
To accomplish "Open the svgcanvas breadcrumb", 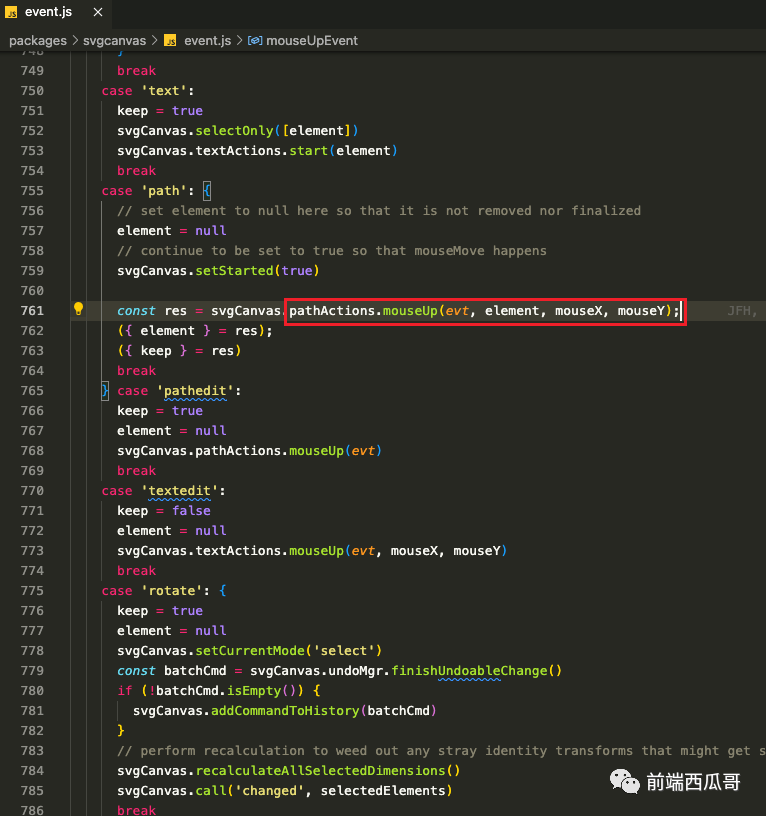I will click(114, 41).
